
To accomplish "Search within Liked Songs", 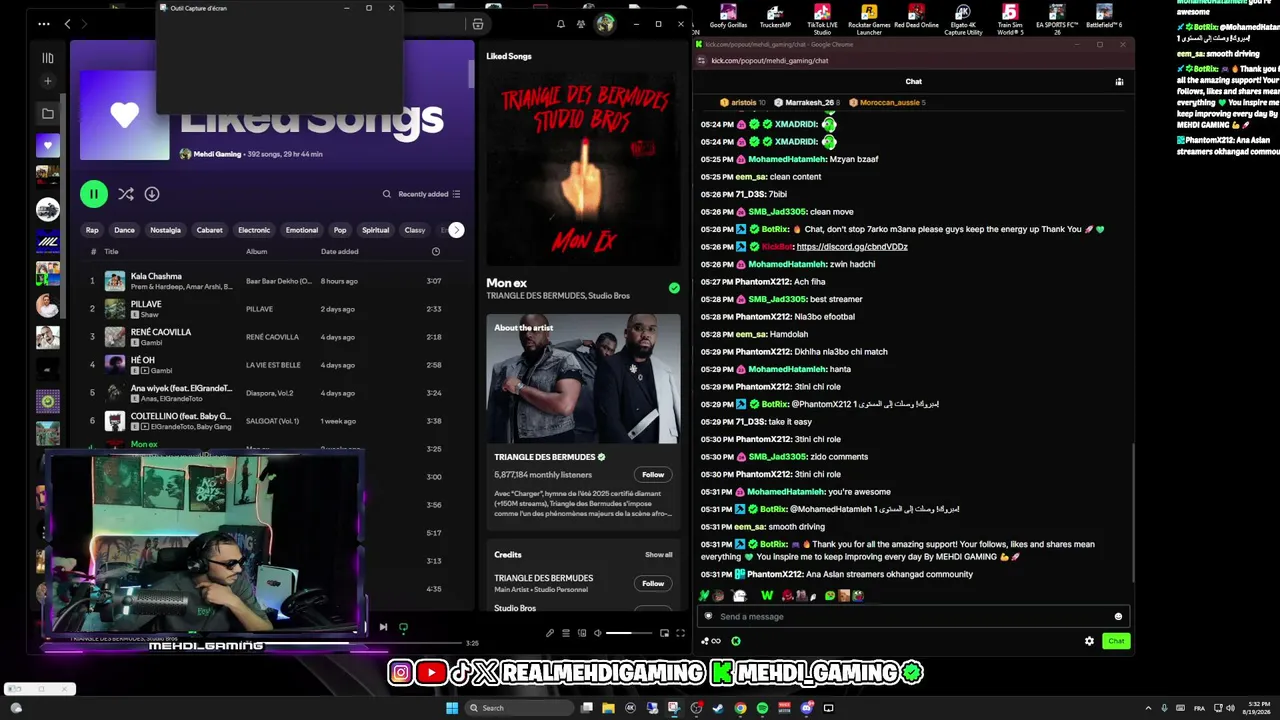I will 387,194.
